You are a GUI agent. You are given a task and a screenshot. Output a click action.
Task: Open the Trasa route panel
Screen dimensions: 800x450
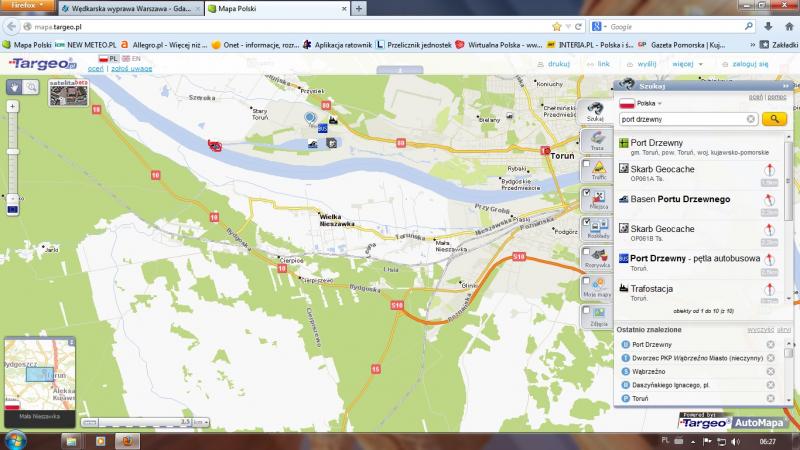(596, 140)
